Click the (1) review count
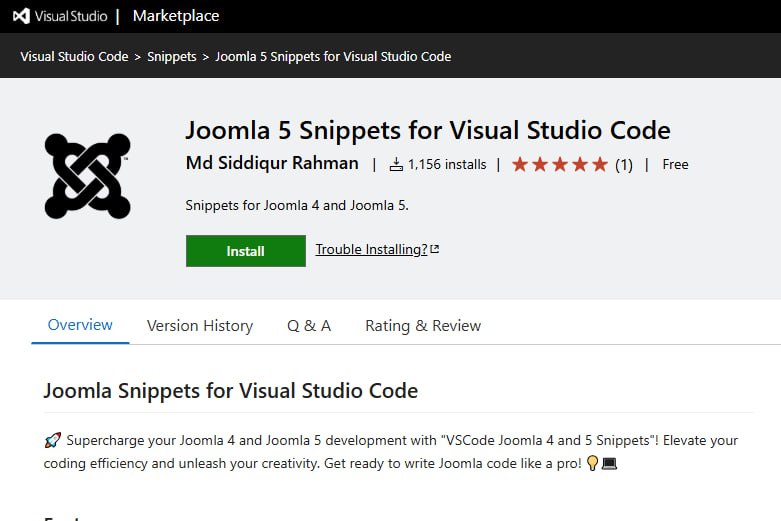Screen dimensions: 781x521 click(624, 164)
